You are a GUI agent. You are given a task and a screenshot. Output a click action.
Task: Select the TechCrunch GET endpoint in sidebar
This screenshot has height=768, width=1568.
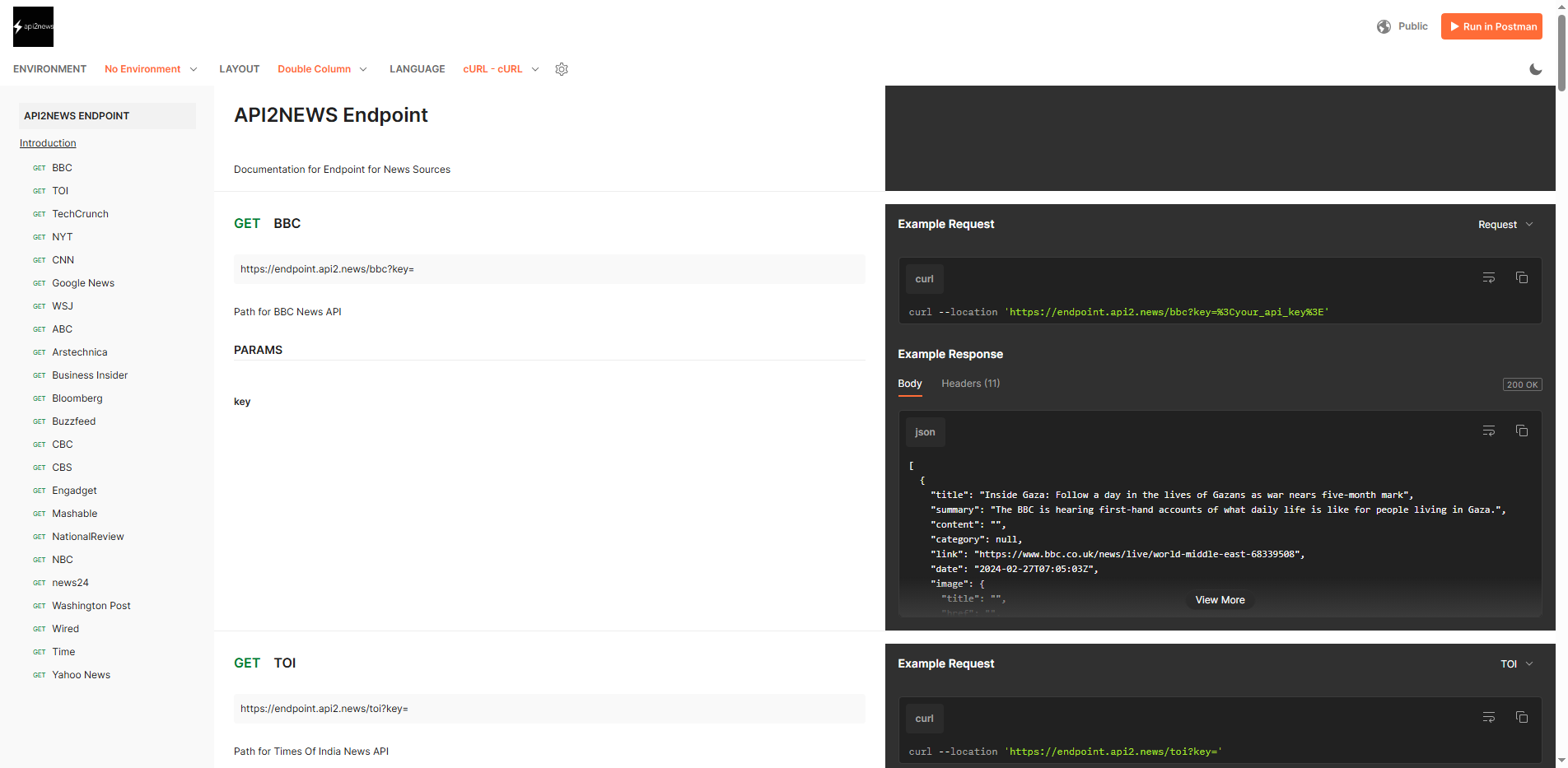coord(80,213)
